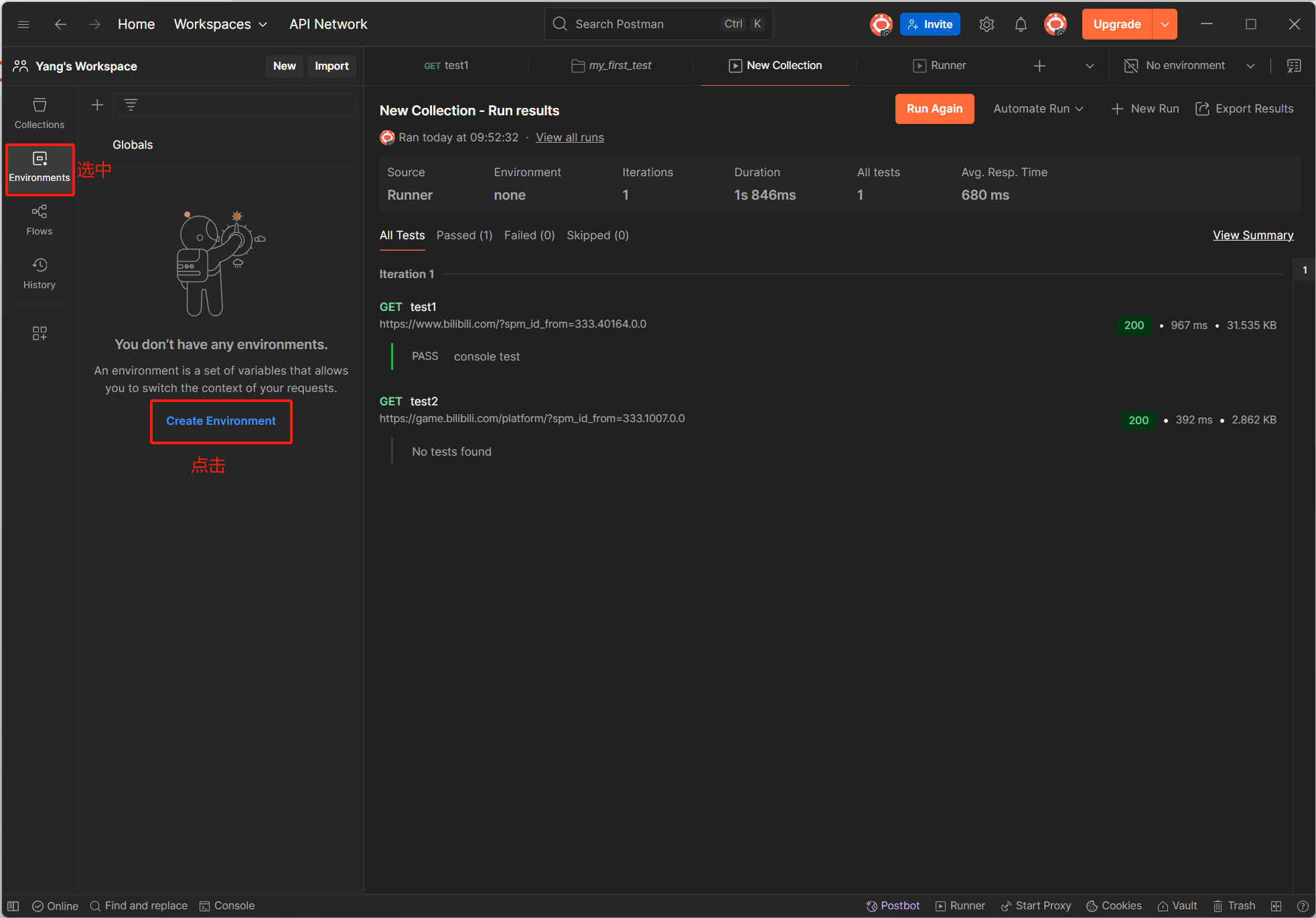Open Home in top navigation
The image size is (1316, 918).
pyautogui.click(x=136, y=24)
